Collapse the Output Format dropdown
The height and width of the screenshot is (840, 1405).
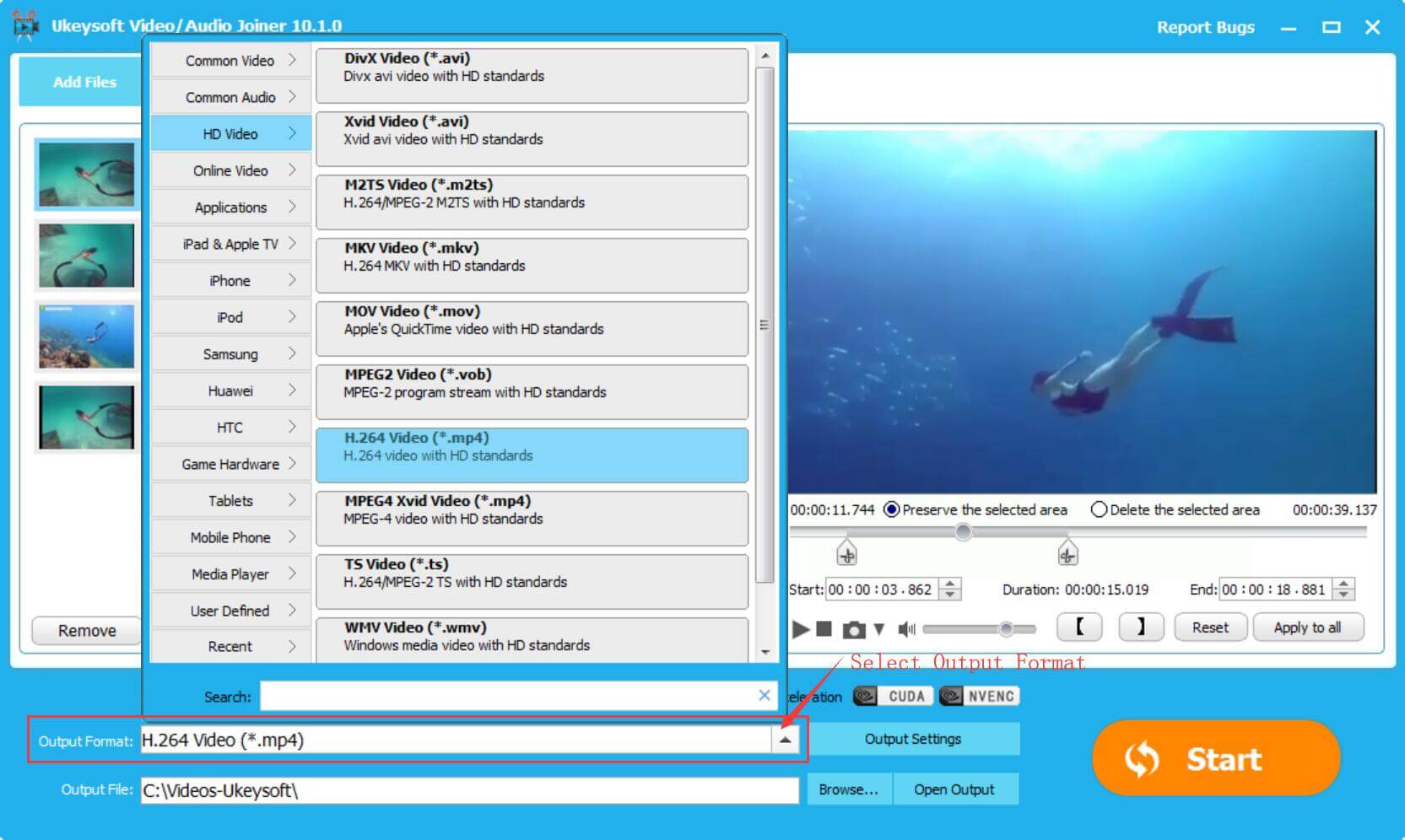(x=785, y=740)
